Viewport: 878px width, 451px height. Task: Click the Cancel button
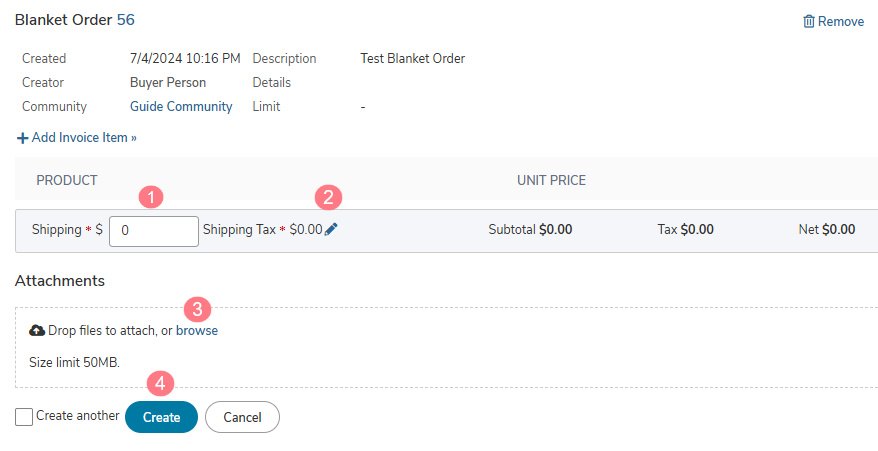[242, 417]
